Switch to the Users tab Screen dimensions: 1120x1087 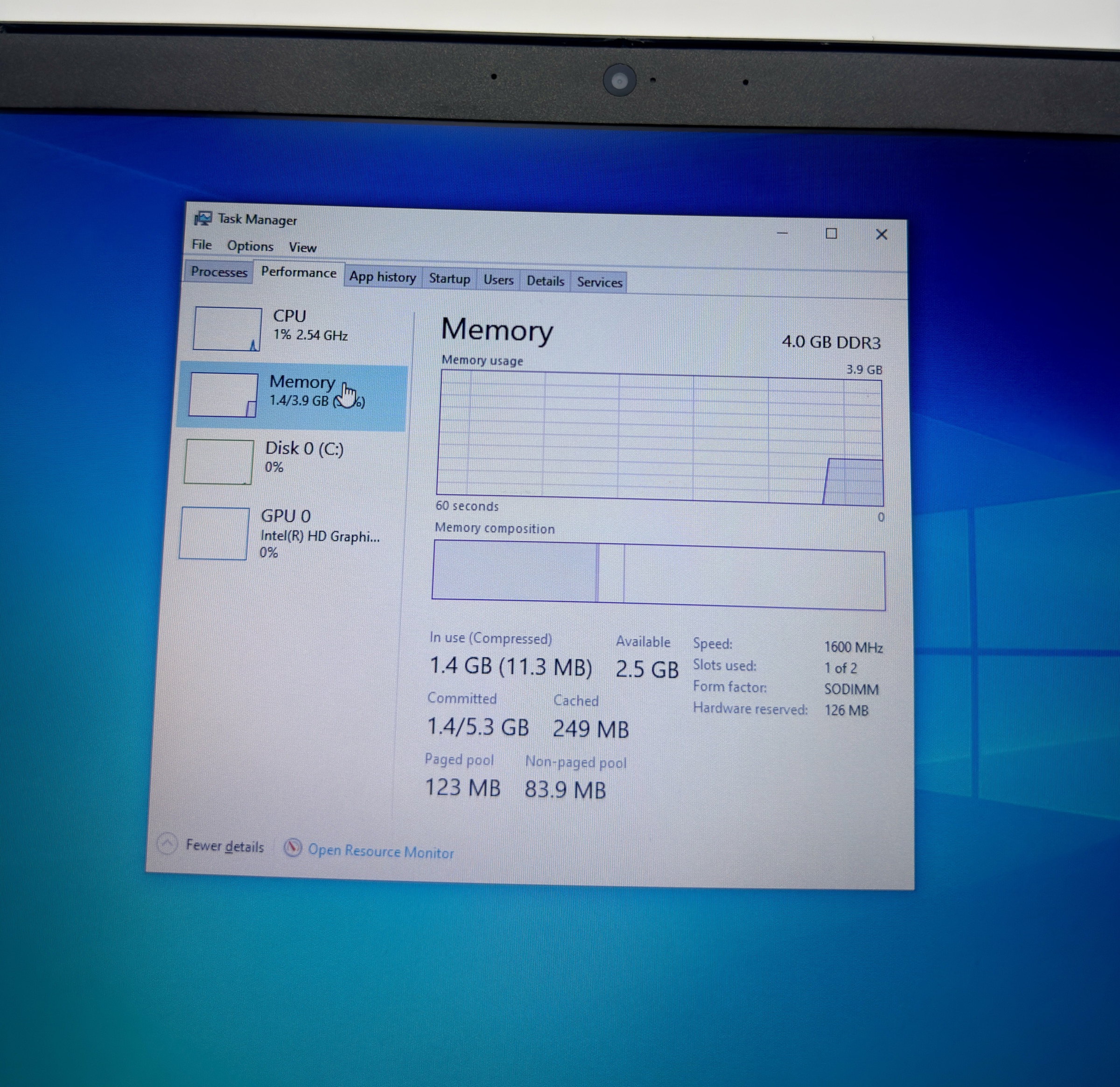[x=498, y=280]
